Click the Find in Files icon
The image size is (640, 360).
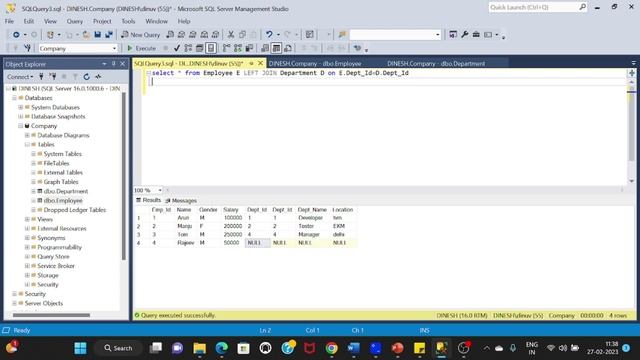point(342,35)
